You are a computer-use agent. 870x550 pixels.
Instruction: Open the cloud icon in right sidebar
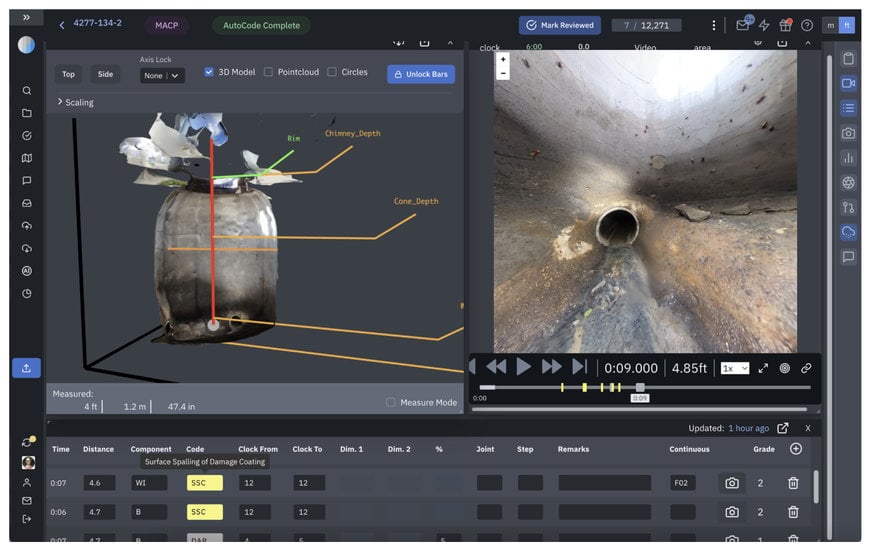click(x=848, y=232)
